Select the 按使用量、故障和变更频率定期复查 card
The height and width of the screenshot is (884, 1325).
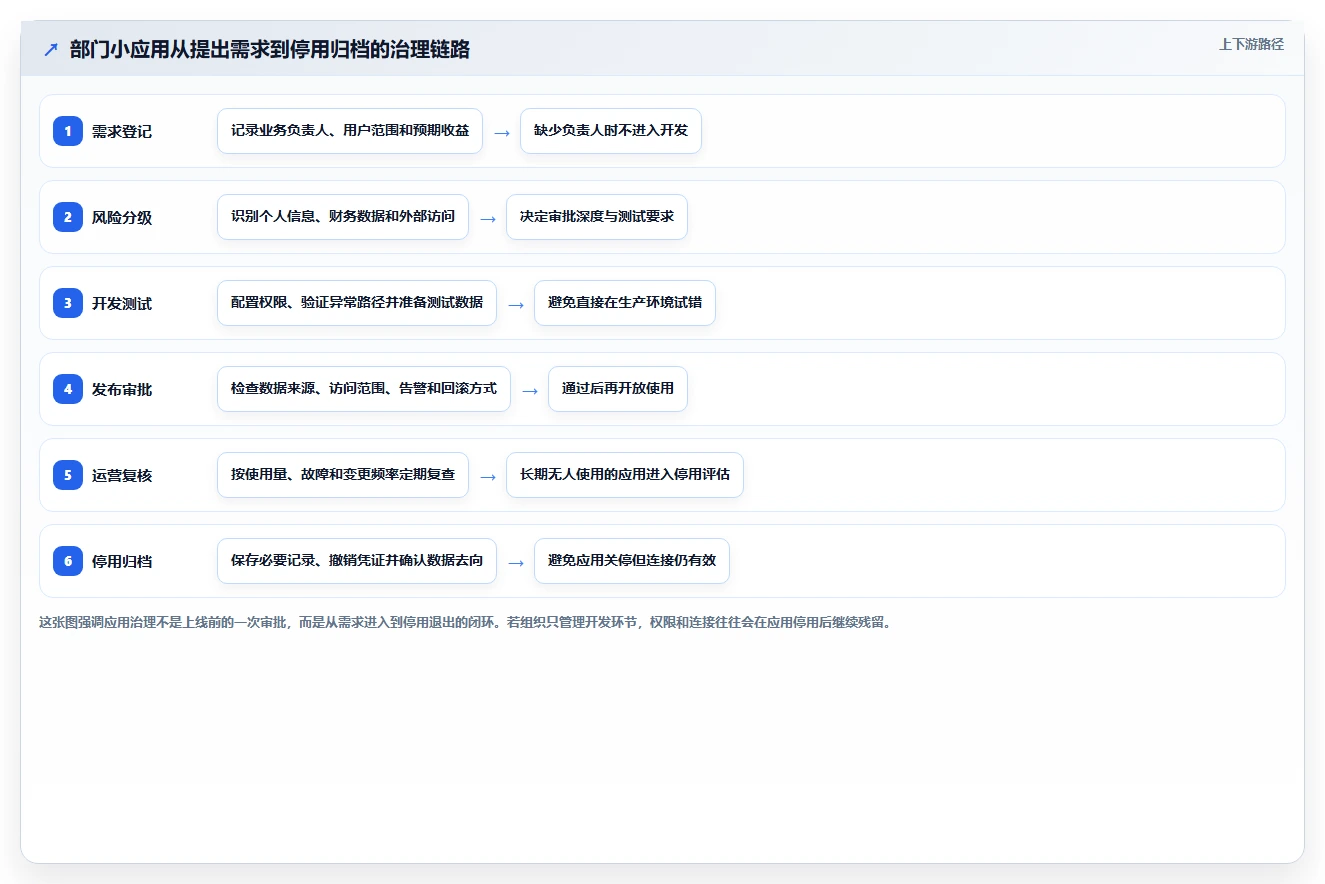343,475
